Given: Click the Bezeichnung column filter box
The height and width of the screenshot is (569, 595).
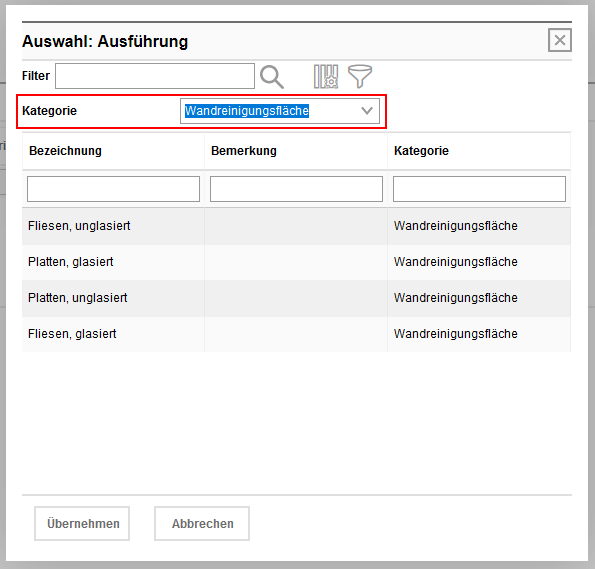Looking at the screenshot, I should click(113, 189).
